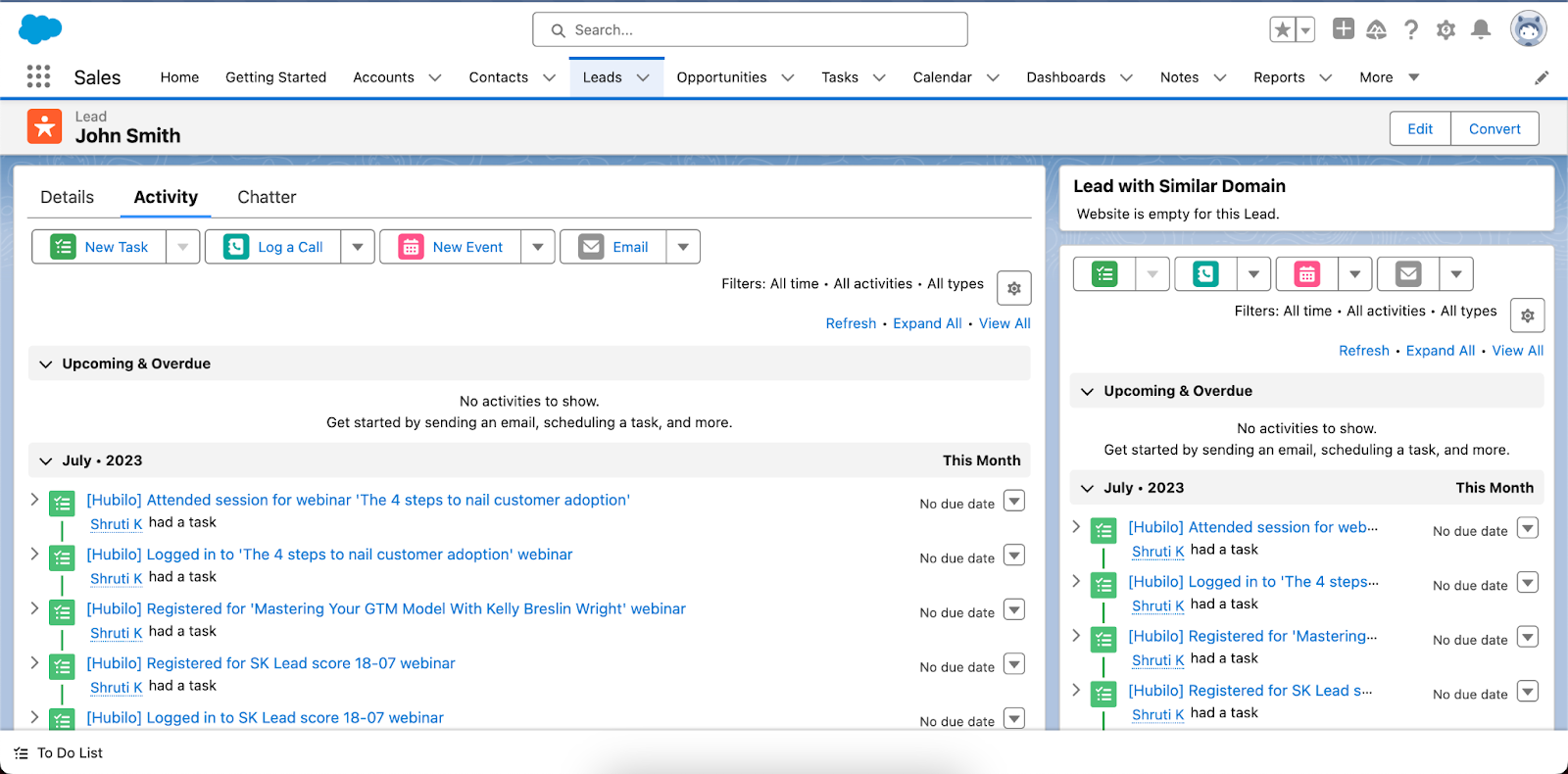Collapse the Upcoming & Overdue section in main panel
This screenshot has width=1568, height=774.
(x=45, y=363)
